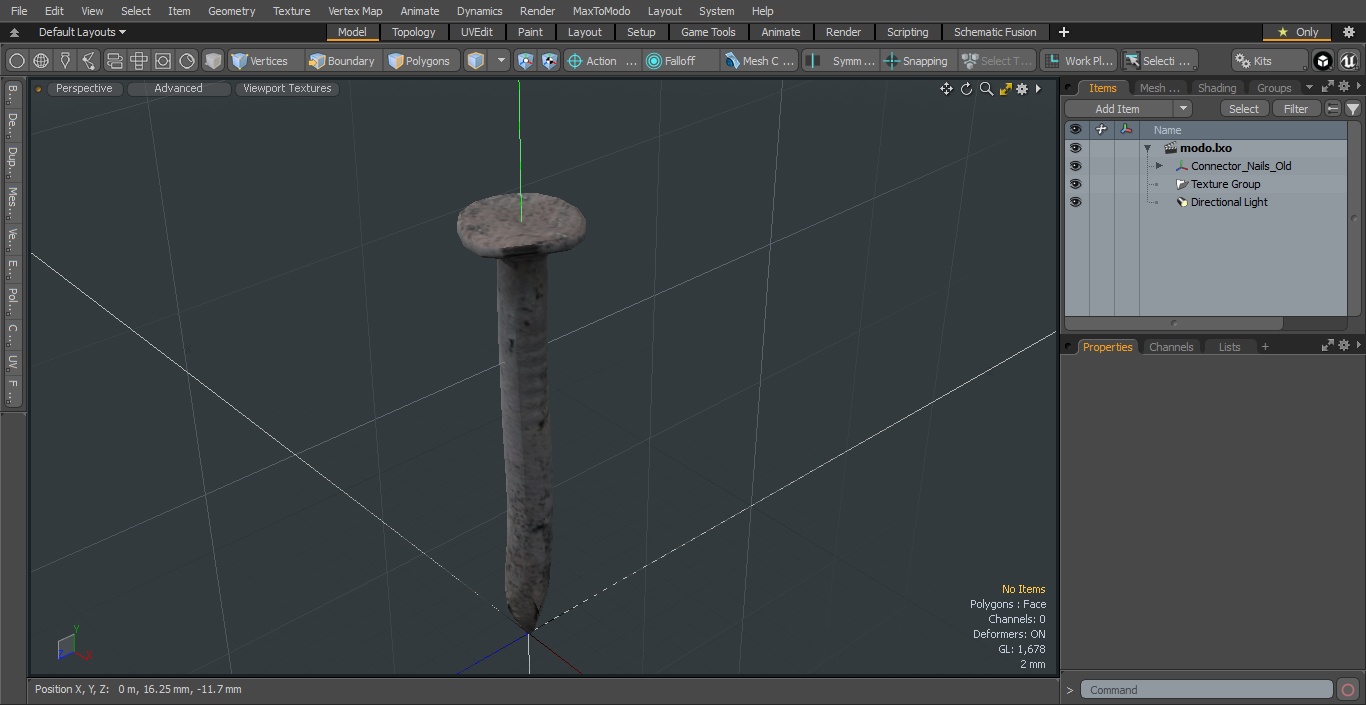Open the Selection options menu
This screenshot has height=705, width=1366.
(x=1158, y=61)
